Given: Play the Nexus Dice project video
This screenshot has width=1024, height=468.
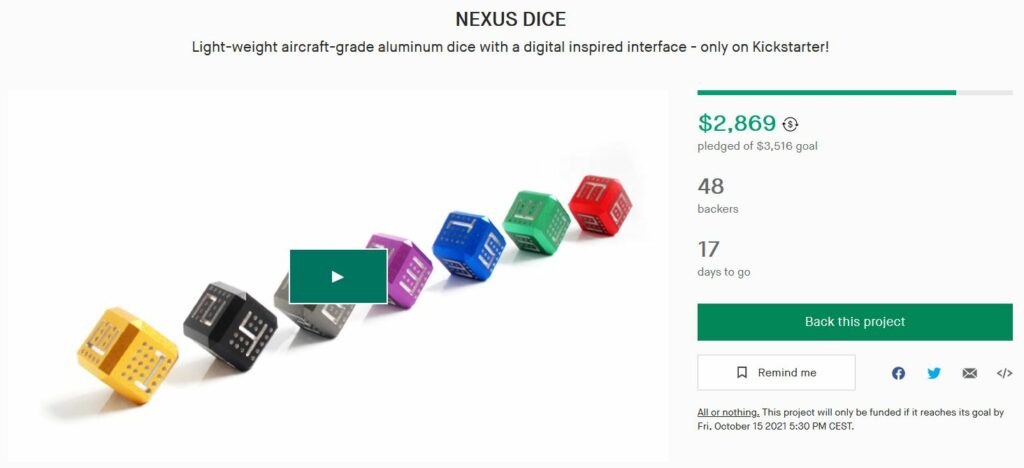Looking at the screenshot, I should pyautogui.click(x=338, y=276).
